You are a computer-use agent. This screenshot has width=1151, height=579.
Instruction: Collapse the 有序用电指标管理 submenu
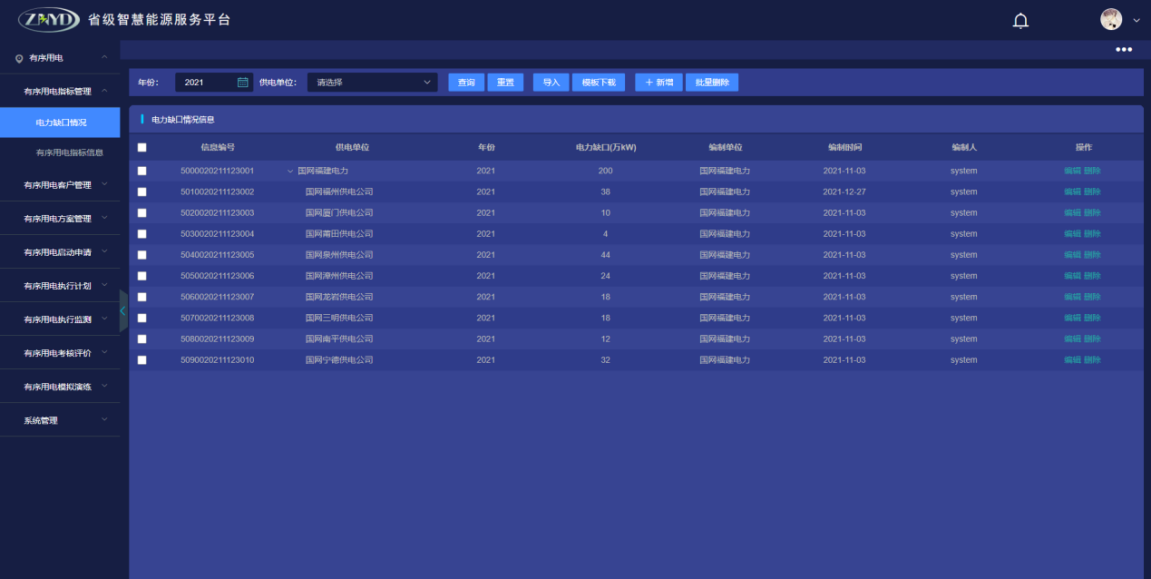click(104, 91)
